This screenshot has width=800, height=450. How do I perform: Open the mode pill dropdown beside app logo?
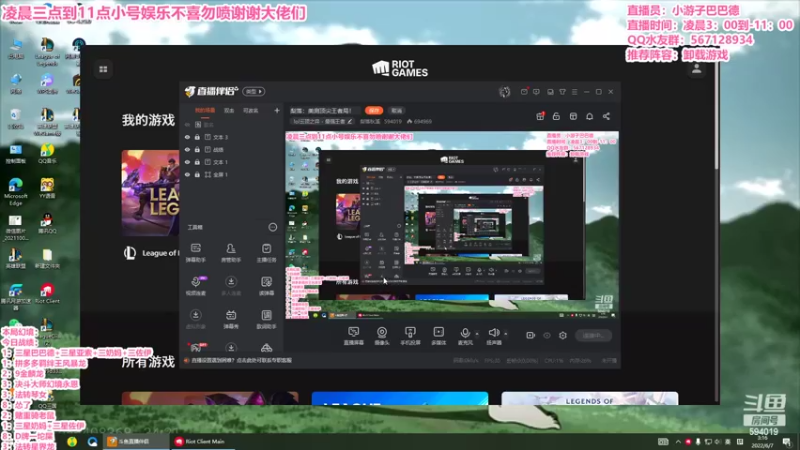tap(254, 92)
